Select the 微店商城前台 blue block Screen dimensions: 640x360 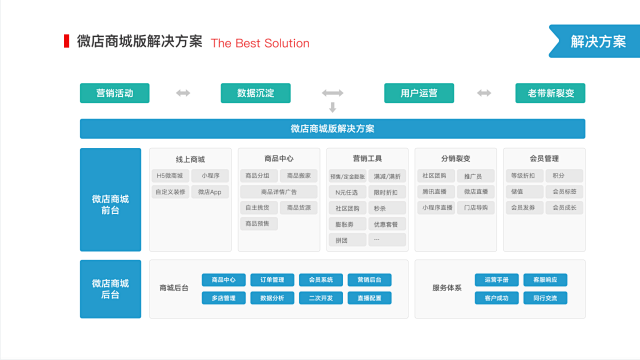[x=111, y=200]
